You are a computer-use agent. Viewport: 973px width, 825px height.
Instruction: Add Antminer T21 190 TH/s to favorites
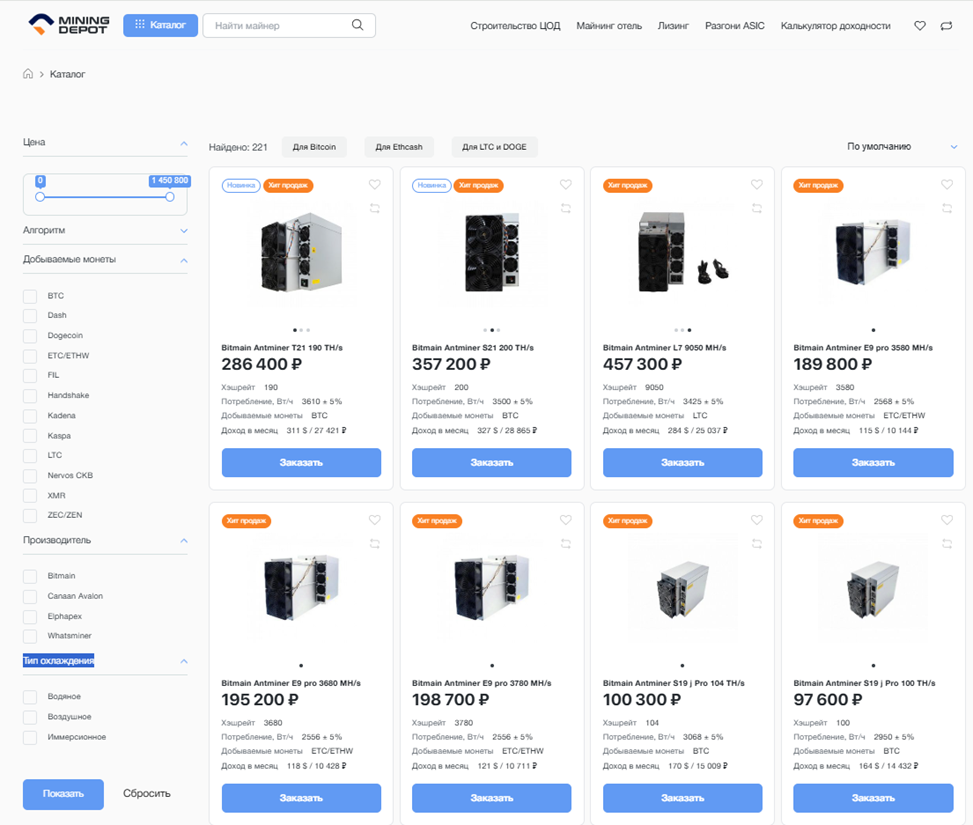click(375, 185)
